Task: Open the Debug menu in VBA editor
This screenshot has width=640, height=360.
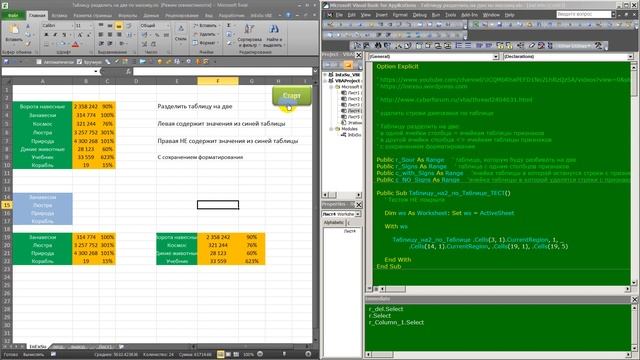Action: (x=419, y=15)
